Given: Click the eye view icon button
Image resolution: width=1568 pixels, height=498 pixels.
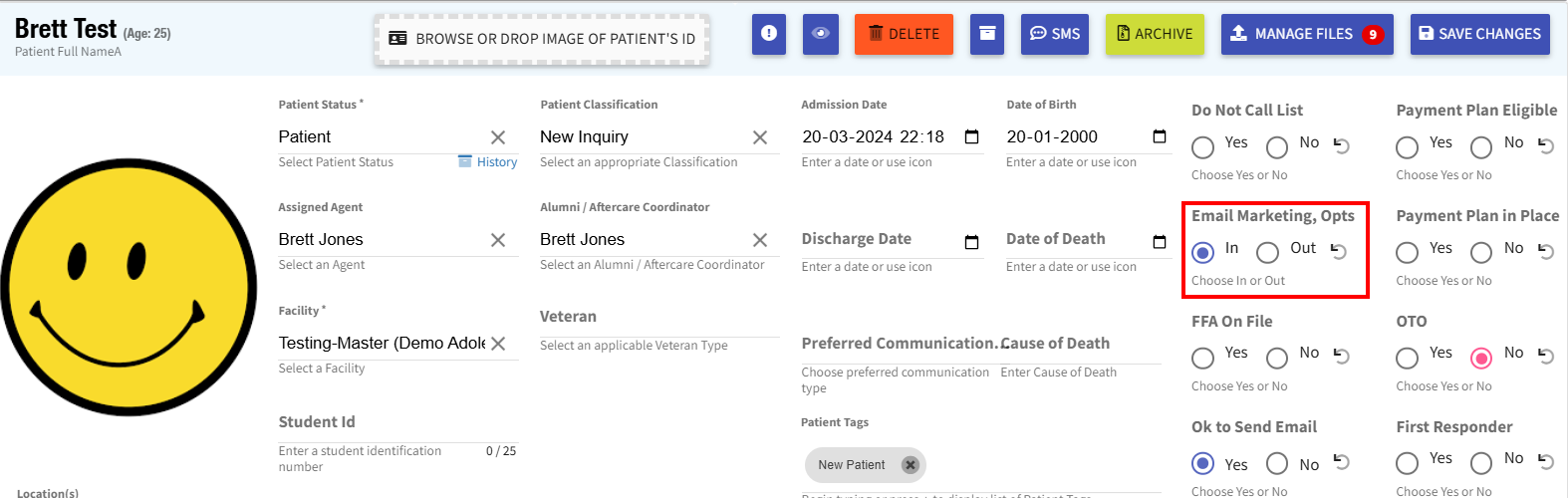Looking at the screenshot, I should pyautogui.click(x=820, y=34).
